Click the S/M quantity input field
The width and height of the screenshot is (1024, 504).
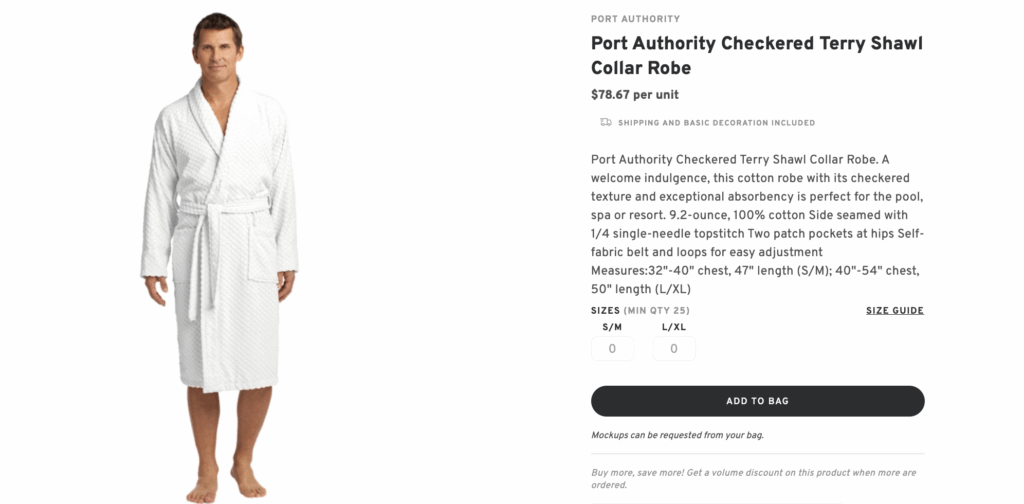pos(612,349)
